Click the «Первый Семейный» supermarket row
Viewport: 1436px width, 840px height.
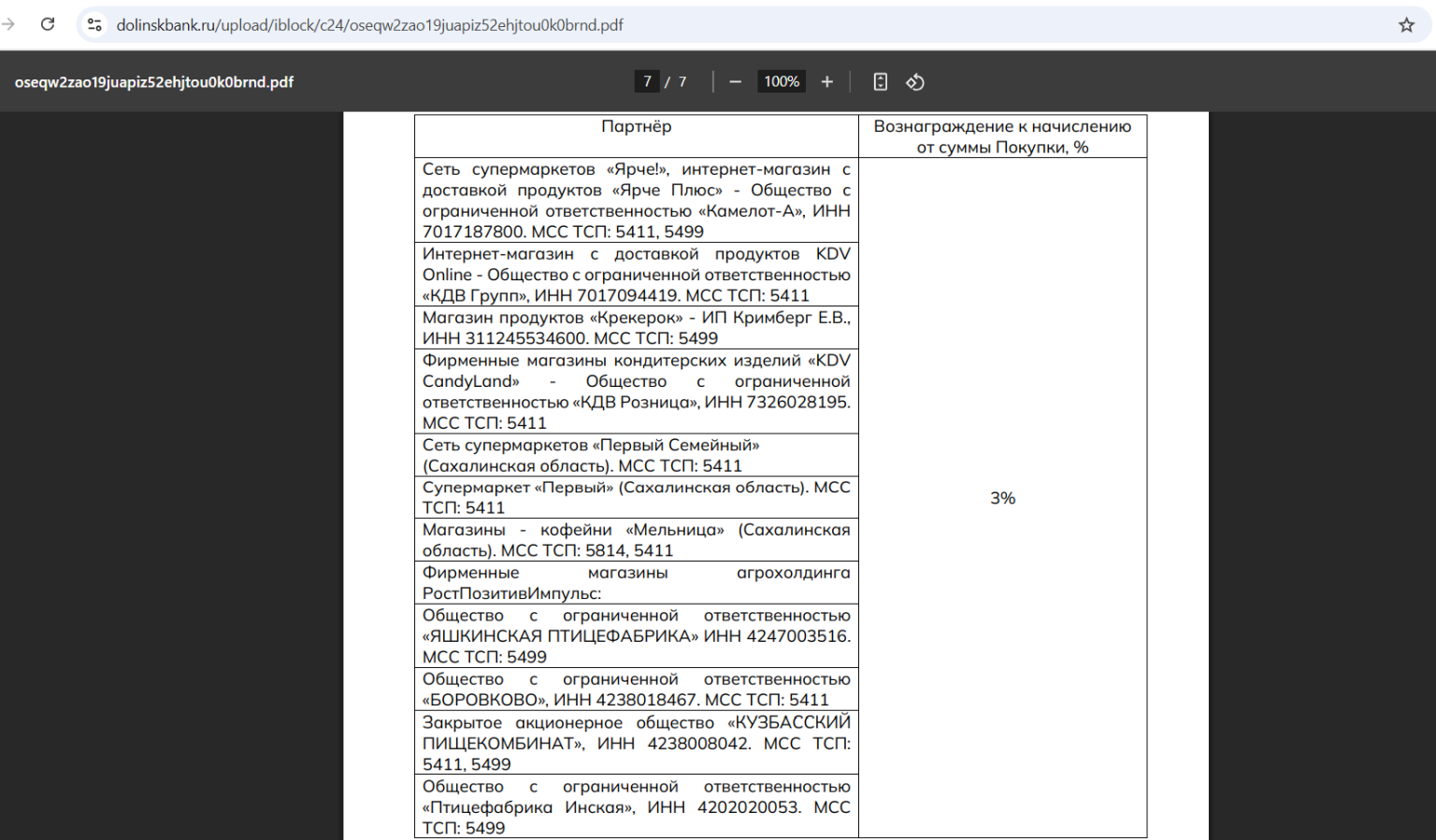(x=636, y=455)
